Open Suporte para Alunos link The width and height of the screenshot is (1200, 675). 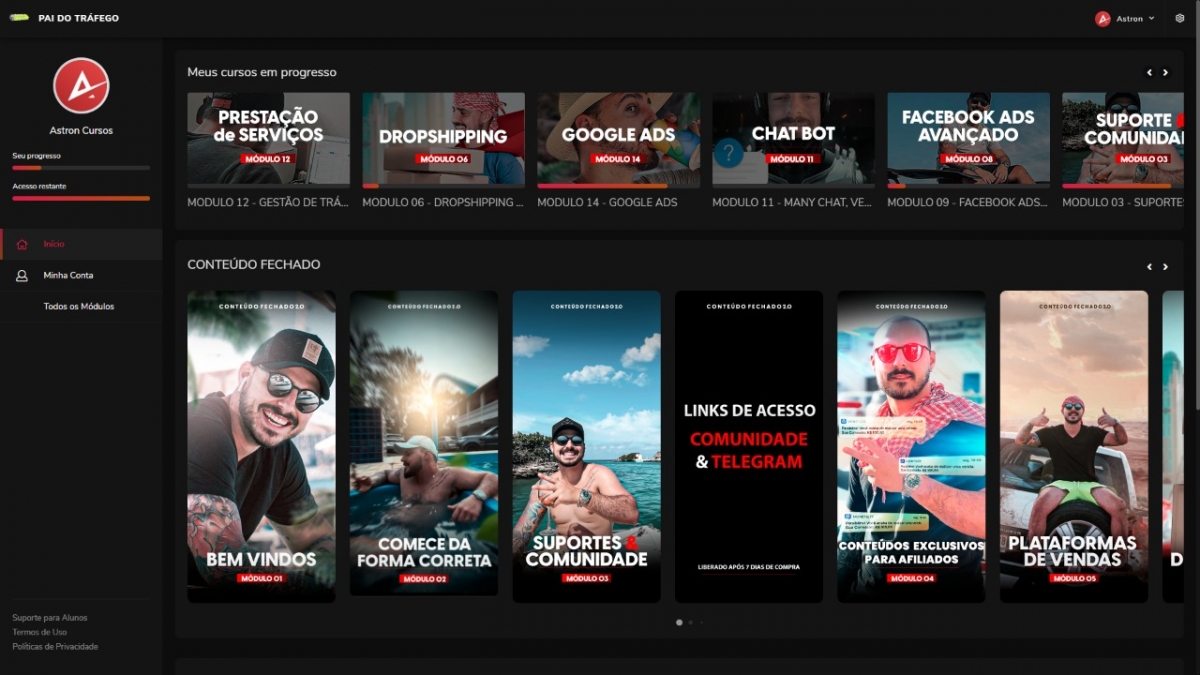(x=49, y=617)
